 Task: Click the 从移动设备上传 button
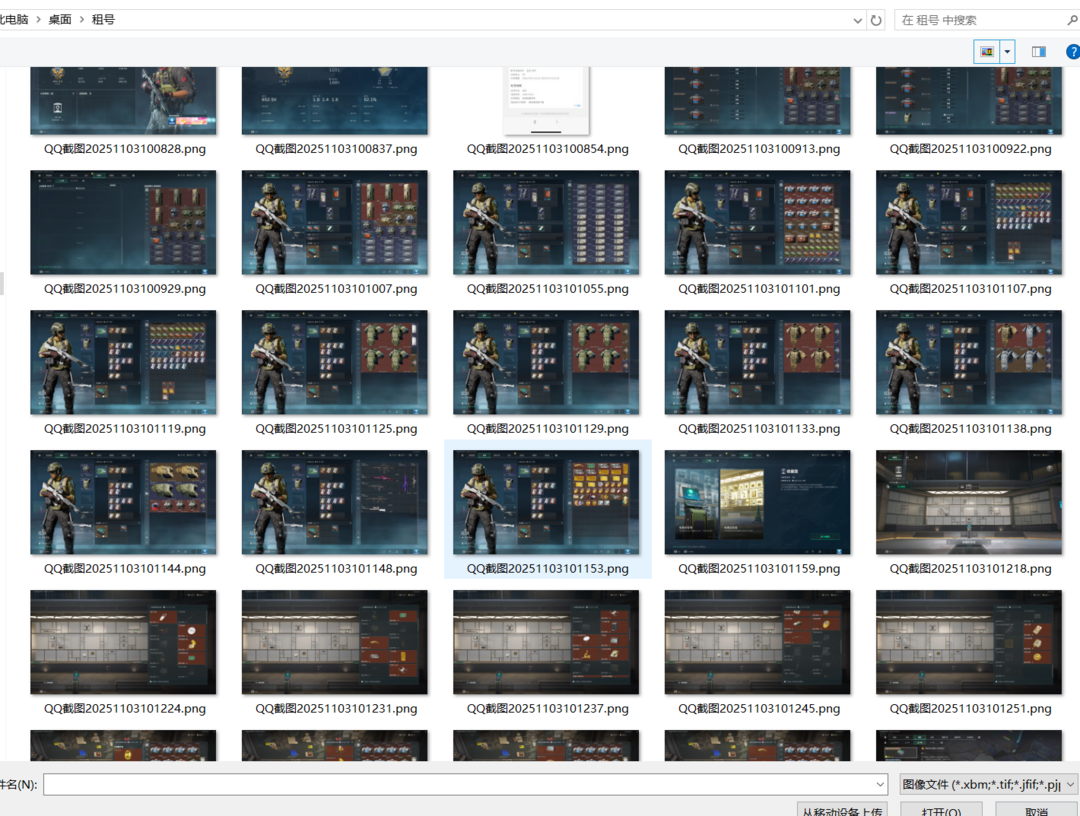[842, 808]
